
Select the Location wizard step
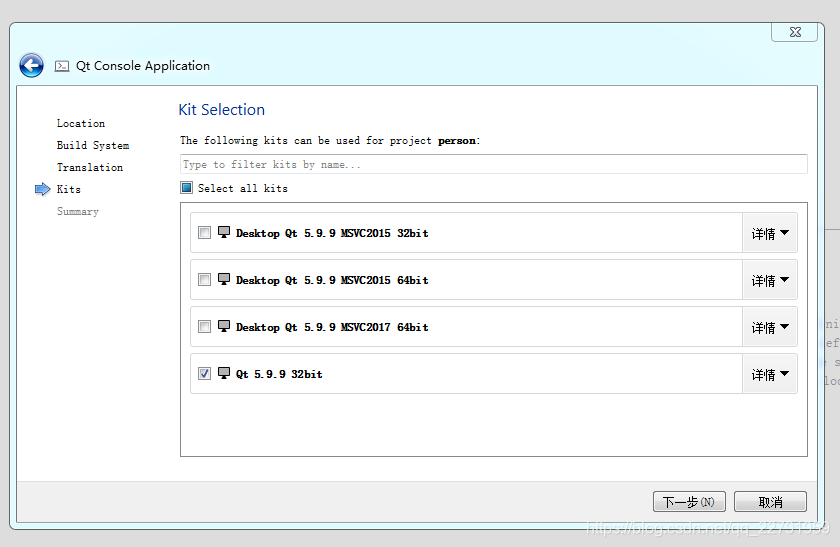[x=81, y=123]
